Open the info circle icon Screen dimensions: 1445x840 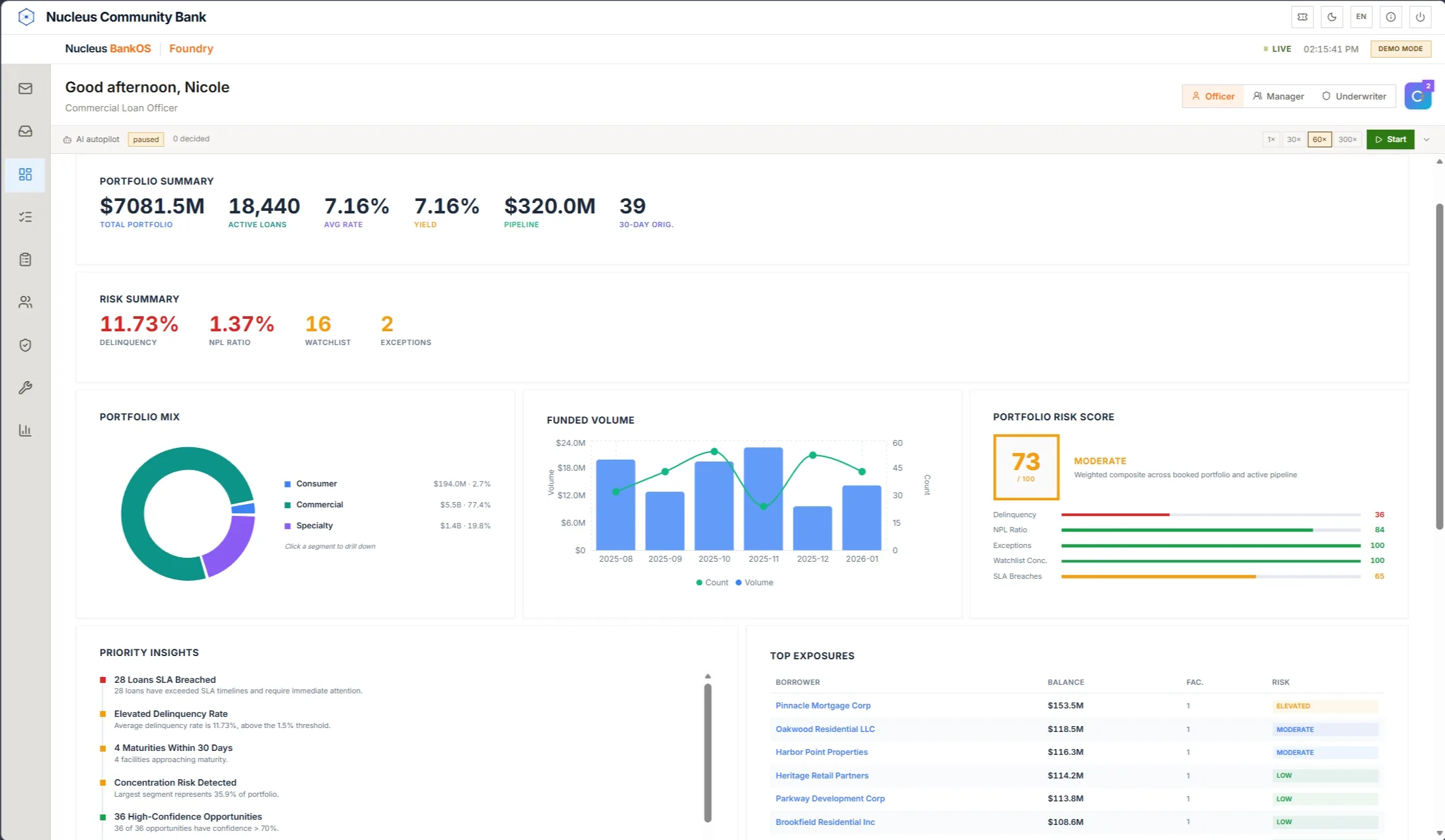tap(1391, 17)
